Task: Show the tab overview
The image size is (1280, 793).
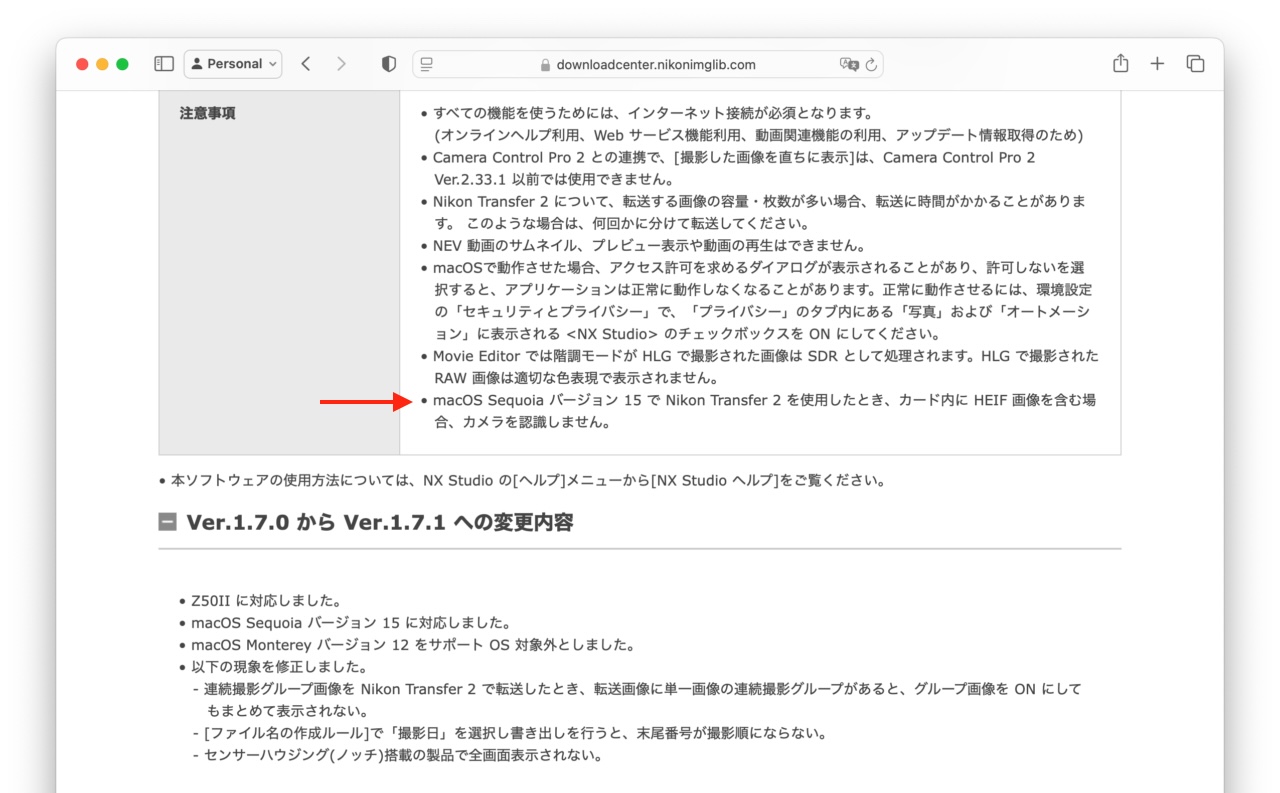Action: 1195,64
